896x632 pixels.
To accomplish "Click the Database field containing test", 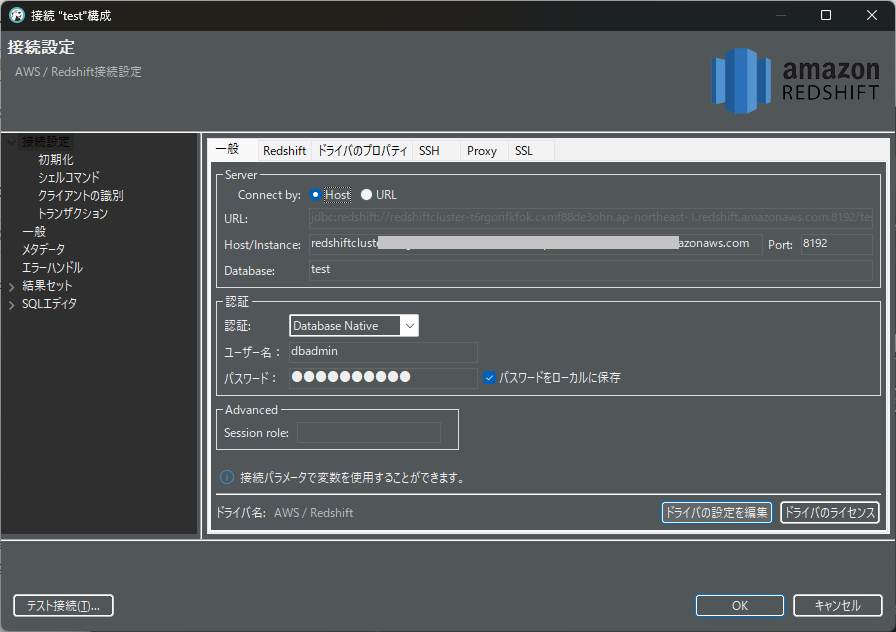I will point(591,270).
